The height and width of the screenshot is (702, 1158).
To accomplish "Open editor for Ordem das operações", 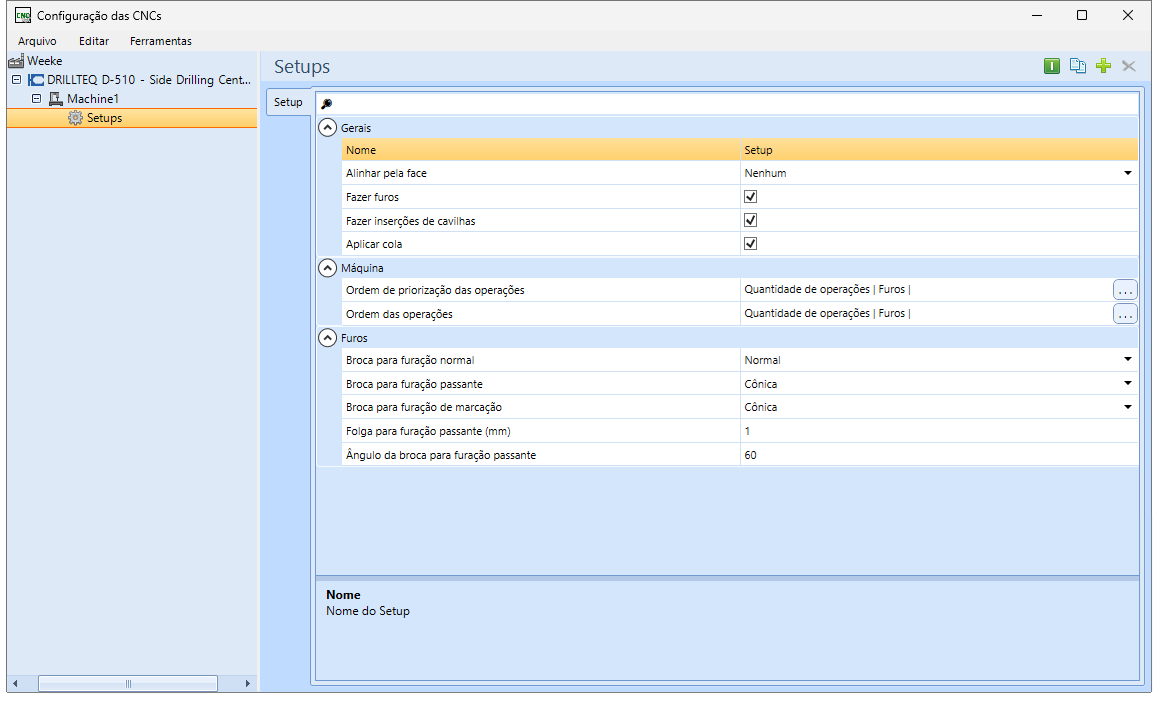I will [1125, 314].
